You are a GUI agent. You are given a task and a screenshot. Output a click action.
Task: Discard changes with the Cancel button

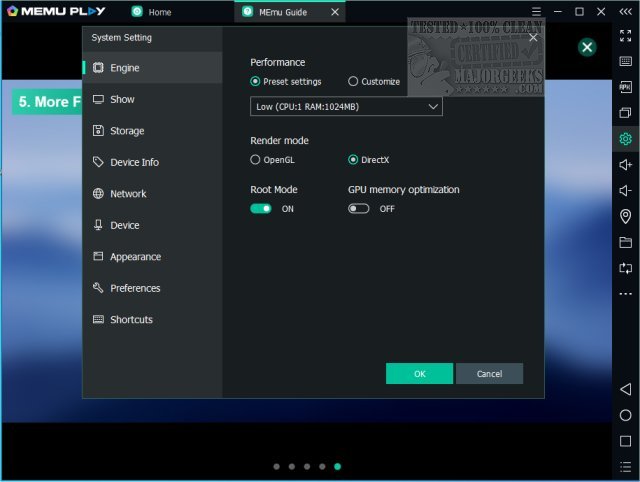(489, 373)
